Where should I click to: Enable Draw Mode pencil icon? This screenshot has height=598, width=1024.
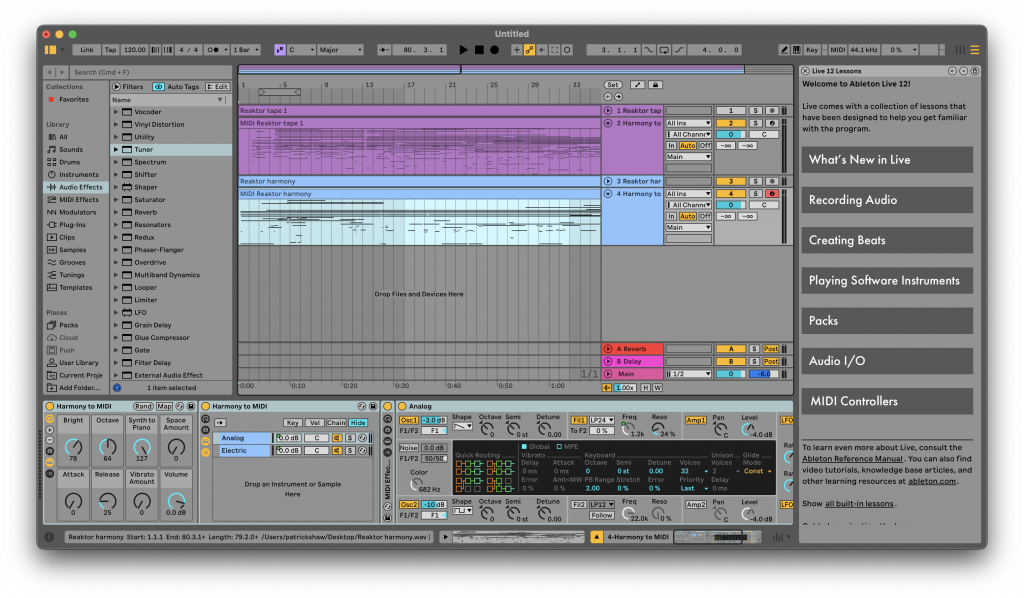click(x=784, y=50)
